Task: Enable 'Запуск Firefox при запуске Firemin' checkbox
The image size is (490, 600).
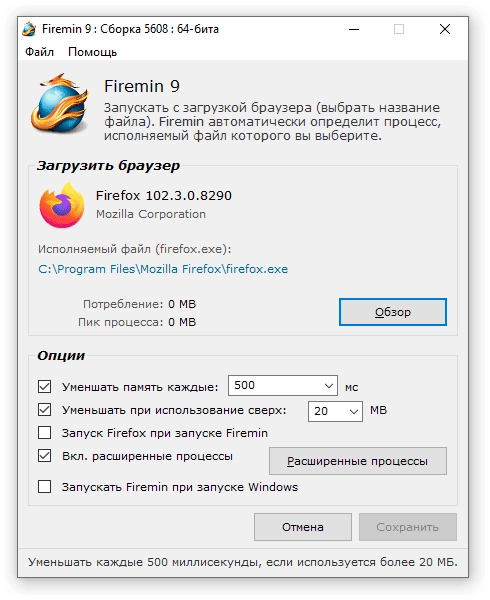Action: 44,433
